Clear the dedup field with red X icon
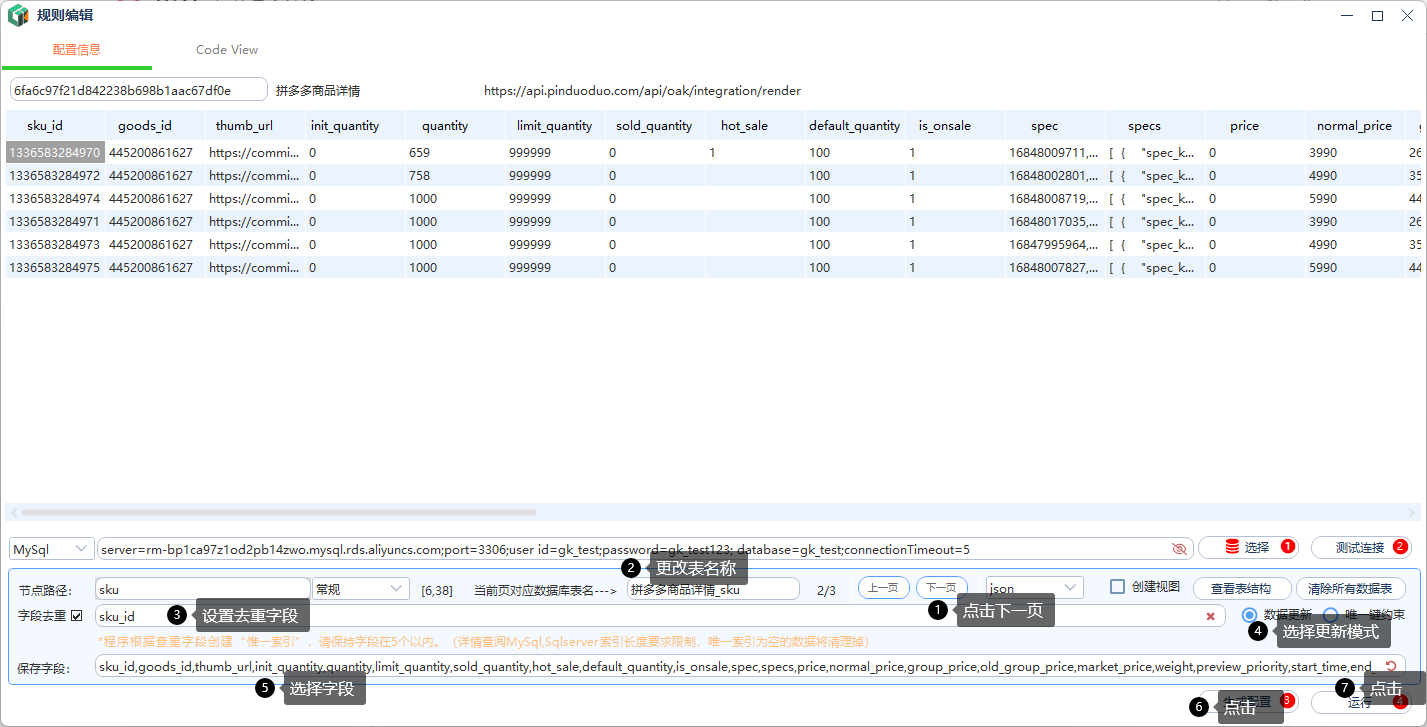The width and height of the screenshot is (1427, 727). click(1210, 616)
